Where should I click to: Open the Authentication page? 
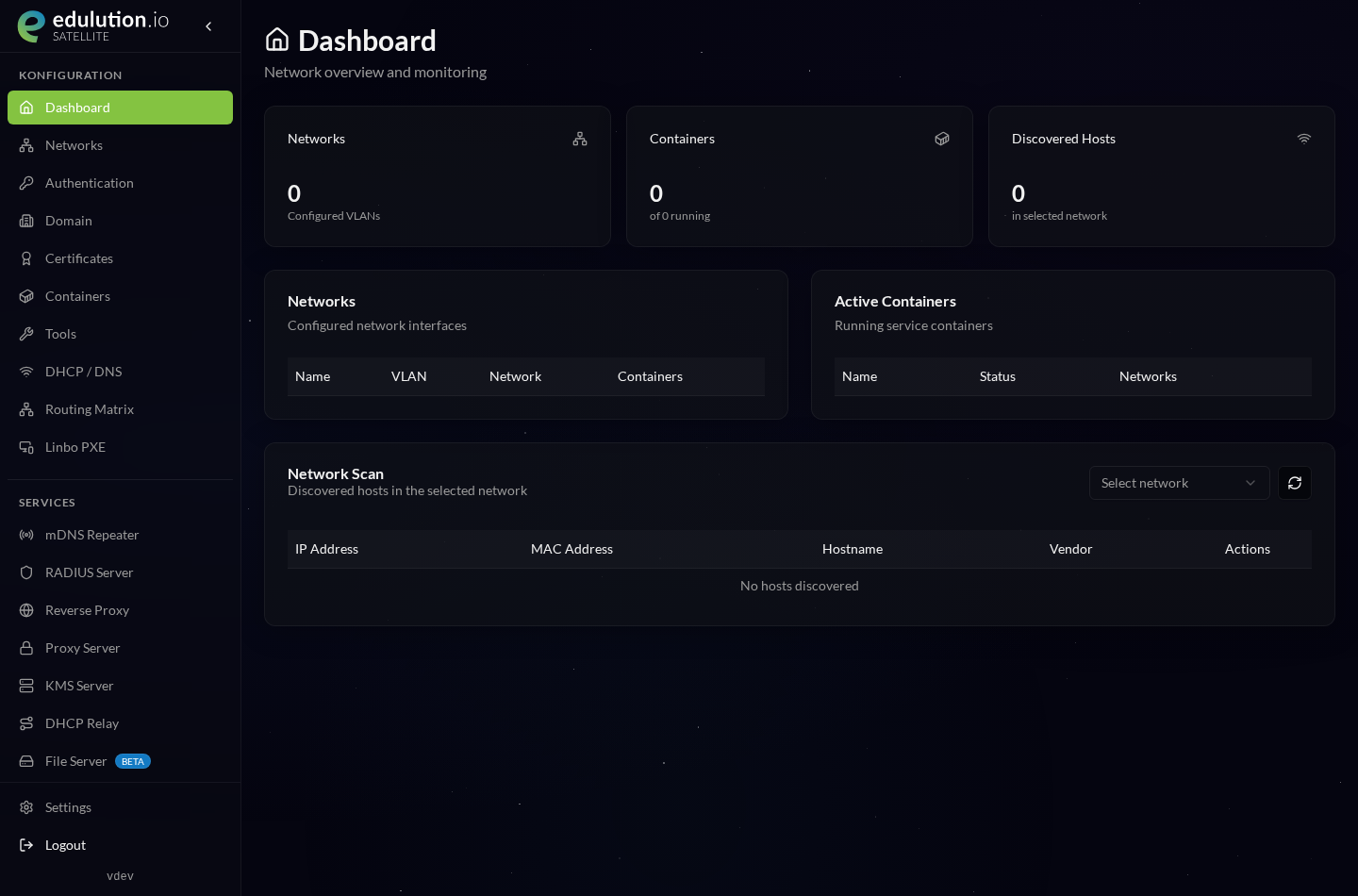(x=120, y=183)
